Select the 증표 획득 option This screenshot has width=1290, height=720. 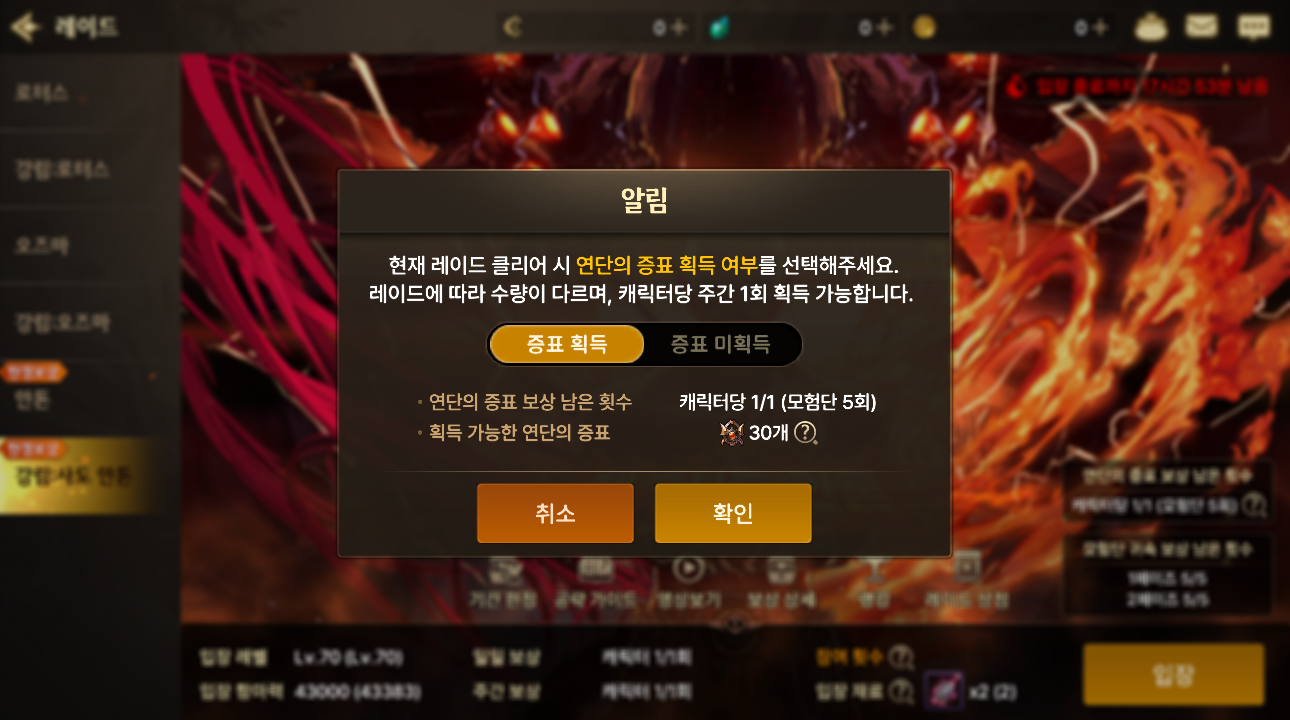[567, 344]
